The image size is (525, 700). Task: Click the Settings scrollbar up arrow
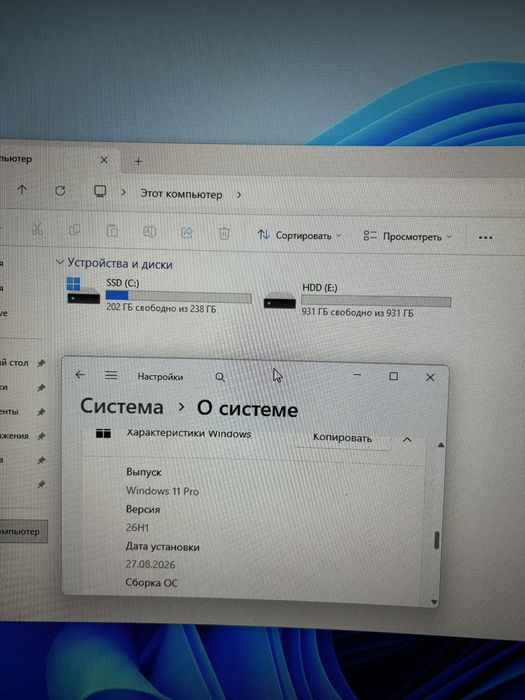(441, 445)
